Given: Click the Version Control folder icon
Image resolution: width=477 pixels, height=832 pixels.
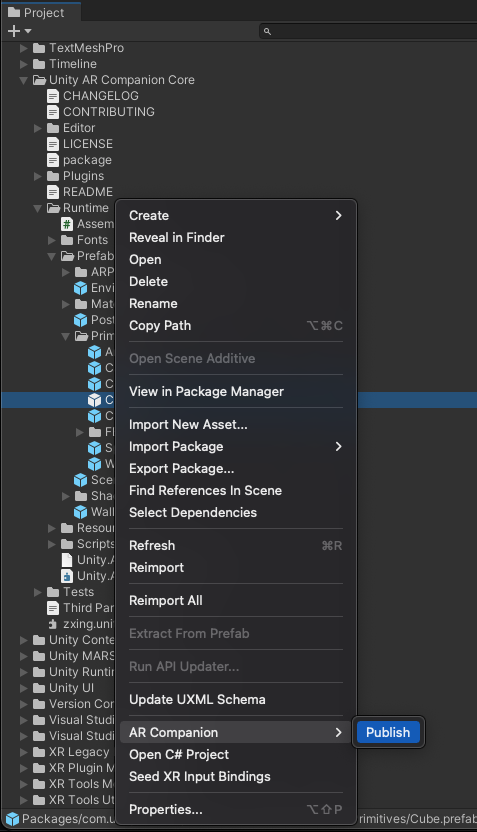Looking at the screenshot, I should (39, 704).
